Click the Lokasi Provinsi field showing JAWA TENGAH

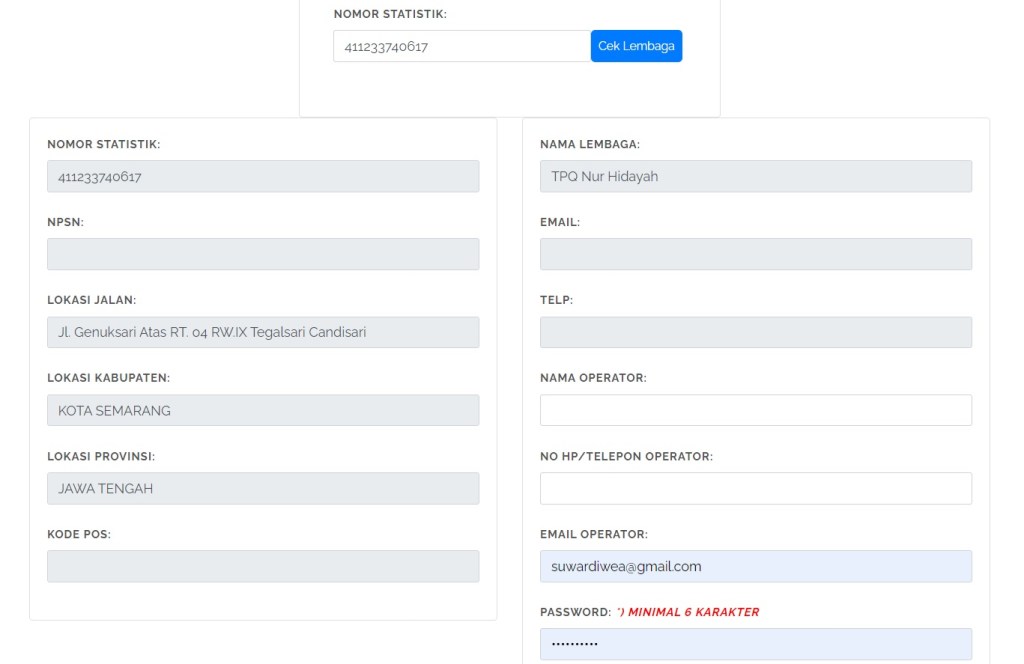point(262,488)
